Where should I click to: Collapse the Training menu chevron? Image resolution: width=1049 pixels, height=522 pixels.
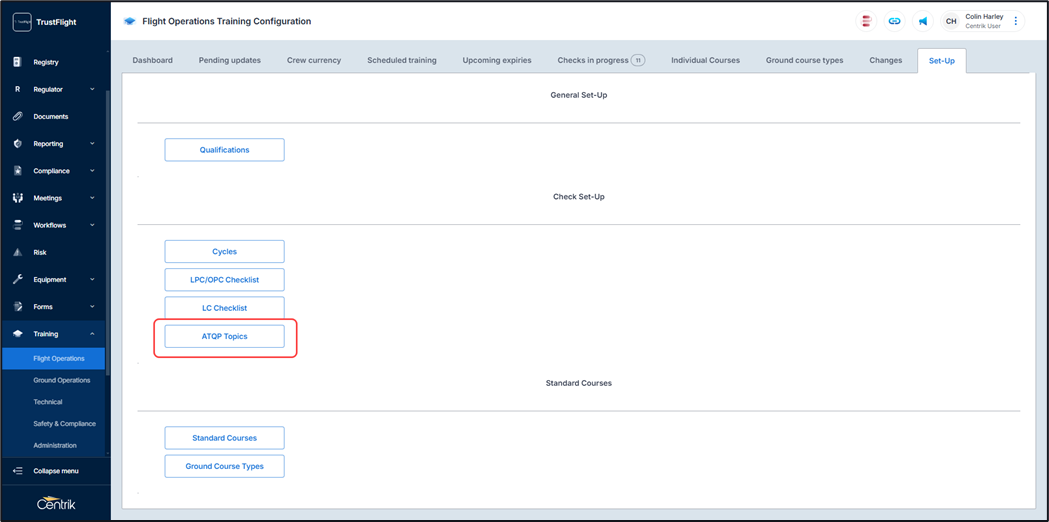pos(92,334)
